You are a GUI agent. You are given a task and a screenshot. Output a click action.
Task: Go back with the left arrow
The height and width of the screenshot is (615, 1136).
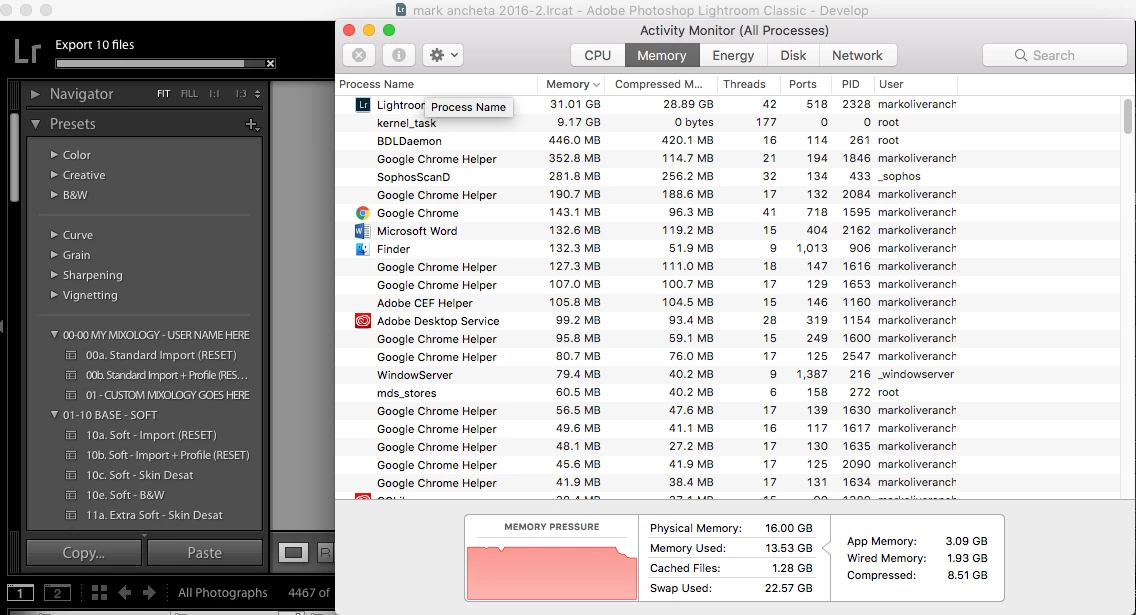(125, 593)
